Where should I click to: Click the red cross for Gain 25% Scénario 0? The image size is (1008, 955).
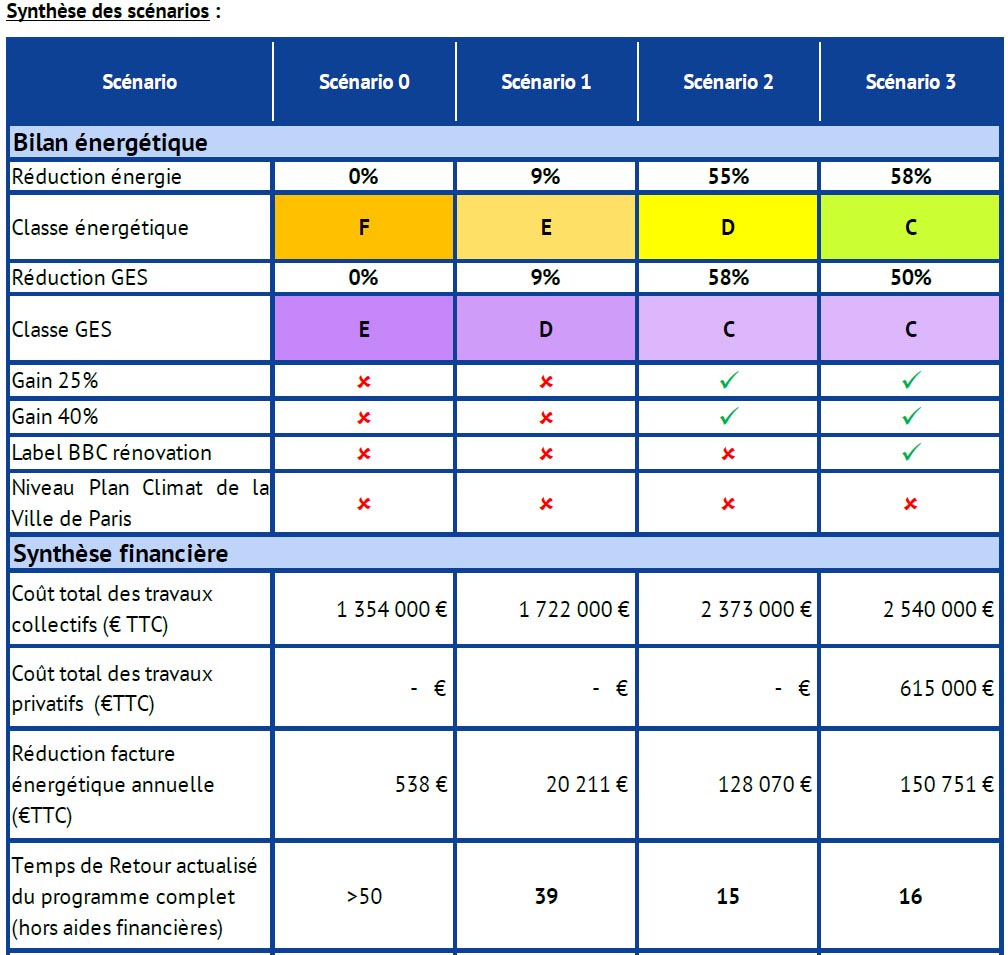[x=364, y=381]
